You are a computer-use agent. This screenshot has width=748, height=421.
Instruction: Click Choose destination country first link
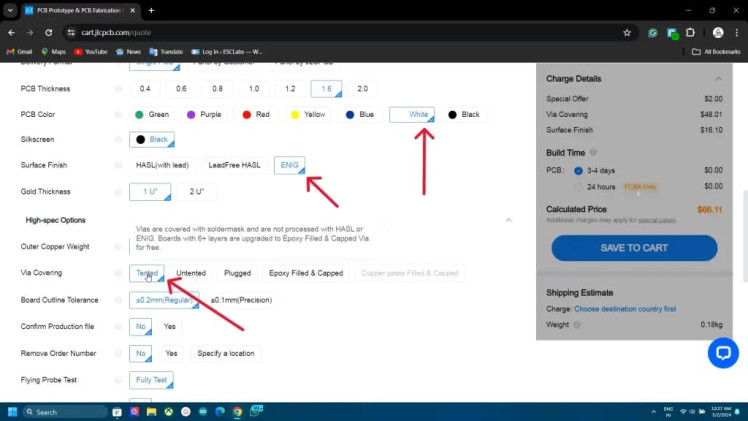pyautogui.click(x=625, y=309)
